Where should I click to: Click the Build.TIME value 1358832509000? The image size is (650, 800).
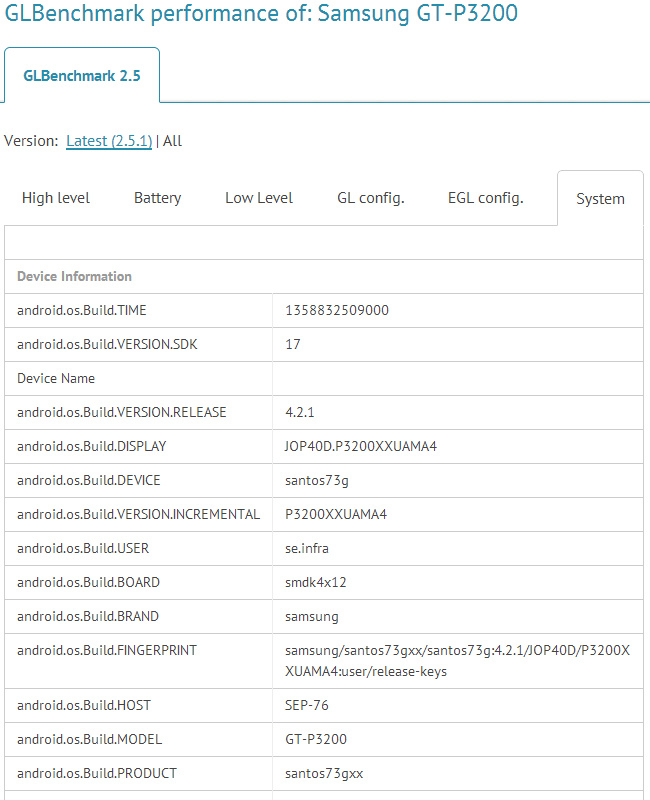(x=337, y=310)
